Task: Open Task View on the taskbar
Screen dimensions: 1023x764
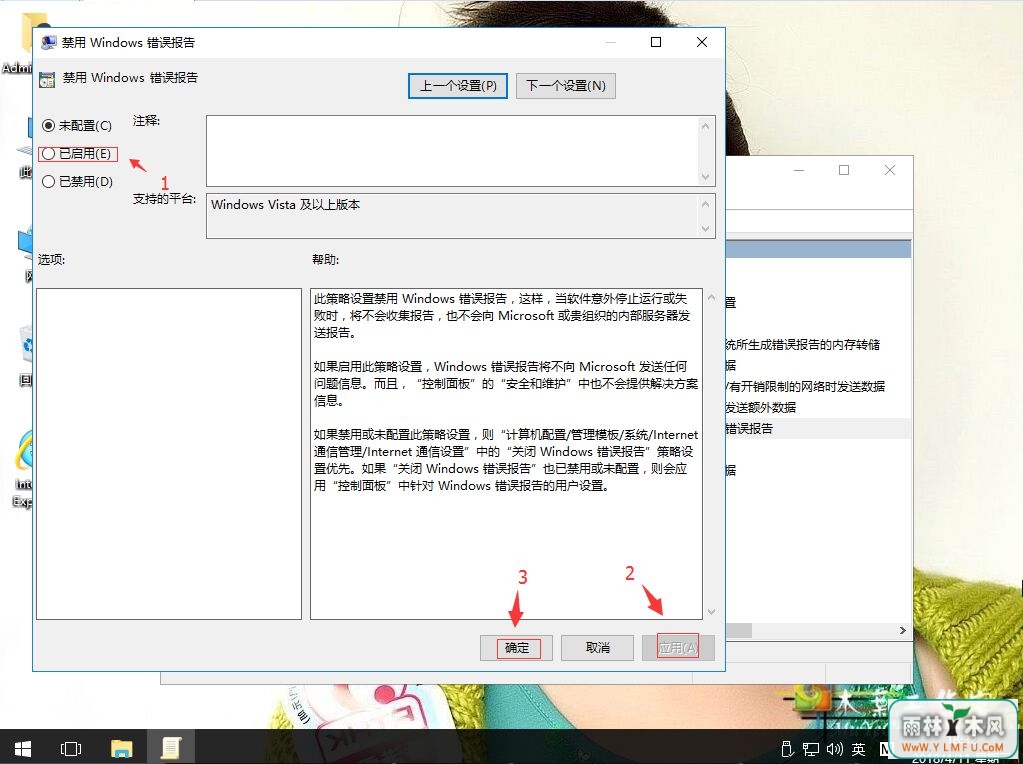Action: 70,748
